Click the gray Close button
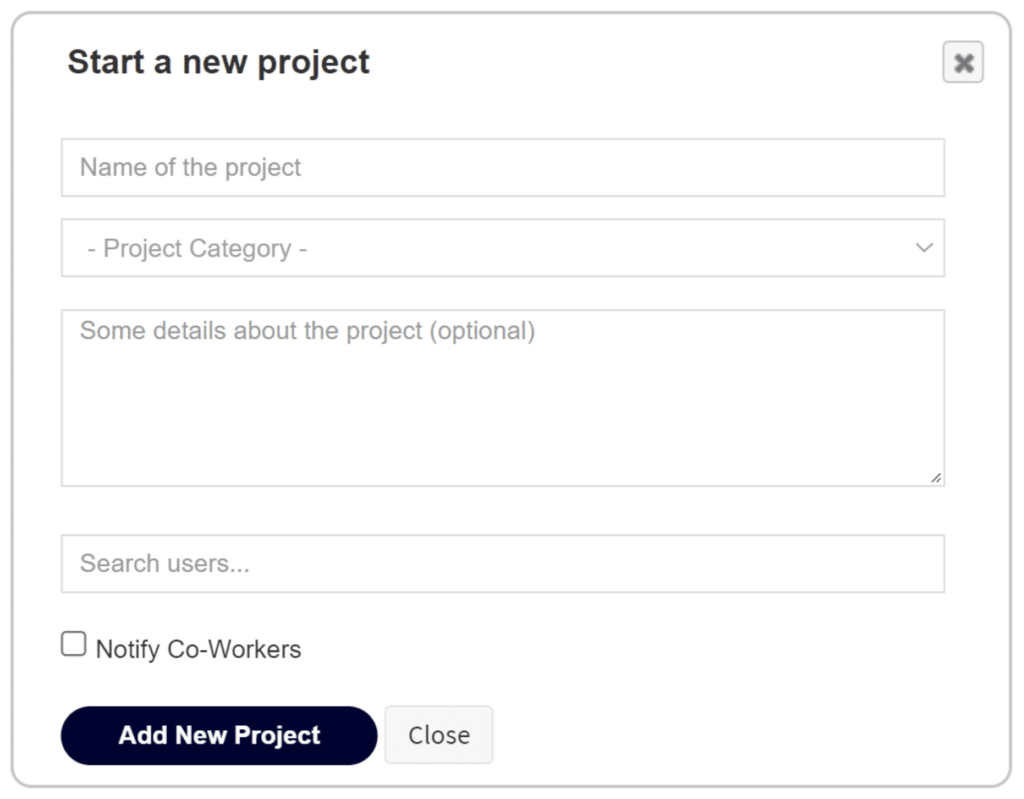Viewport: 1024px width, 799px height. click(438, 735)
